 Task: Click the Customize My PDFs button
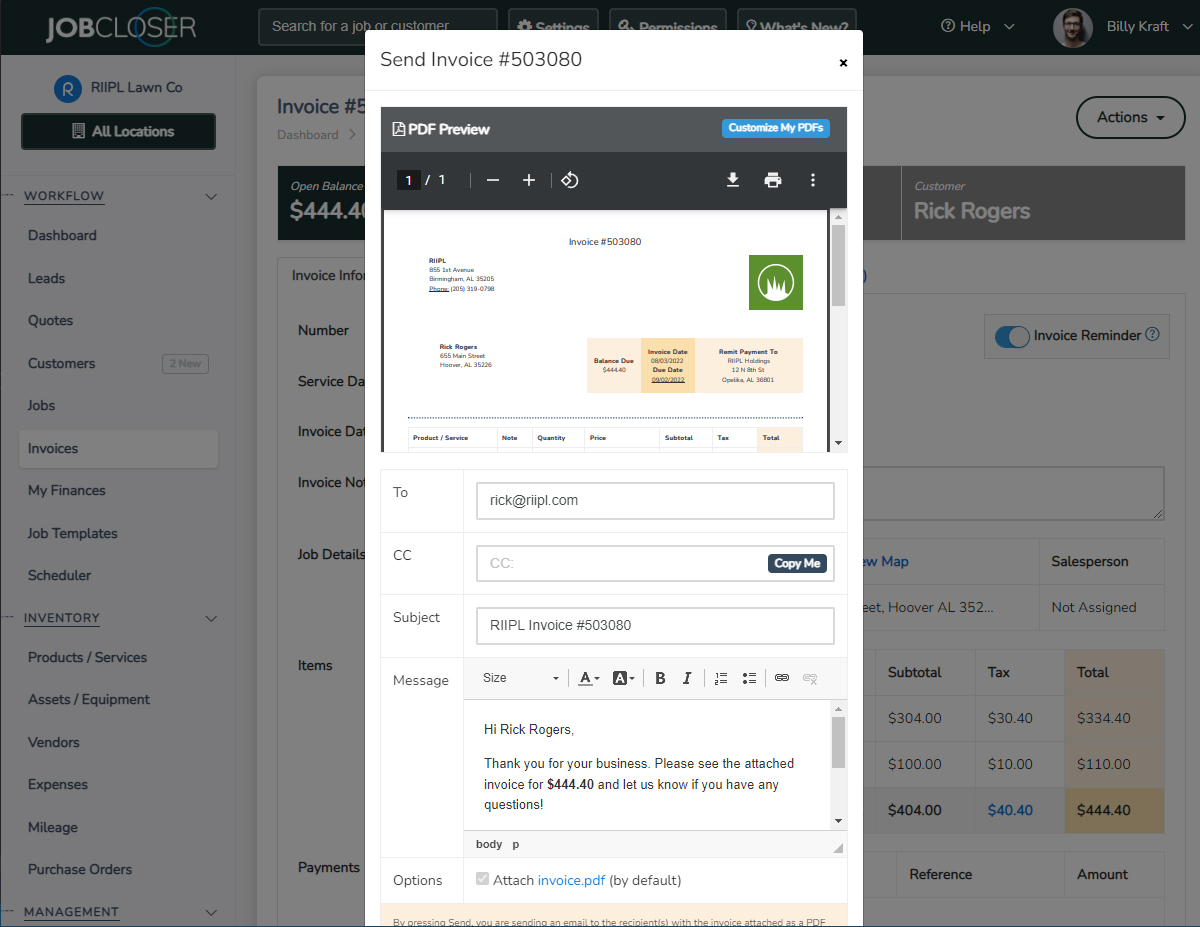(775, 128)
